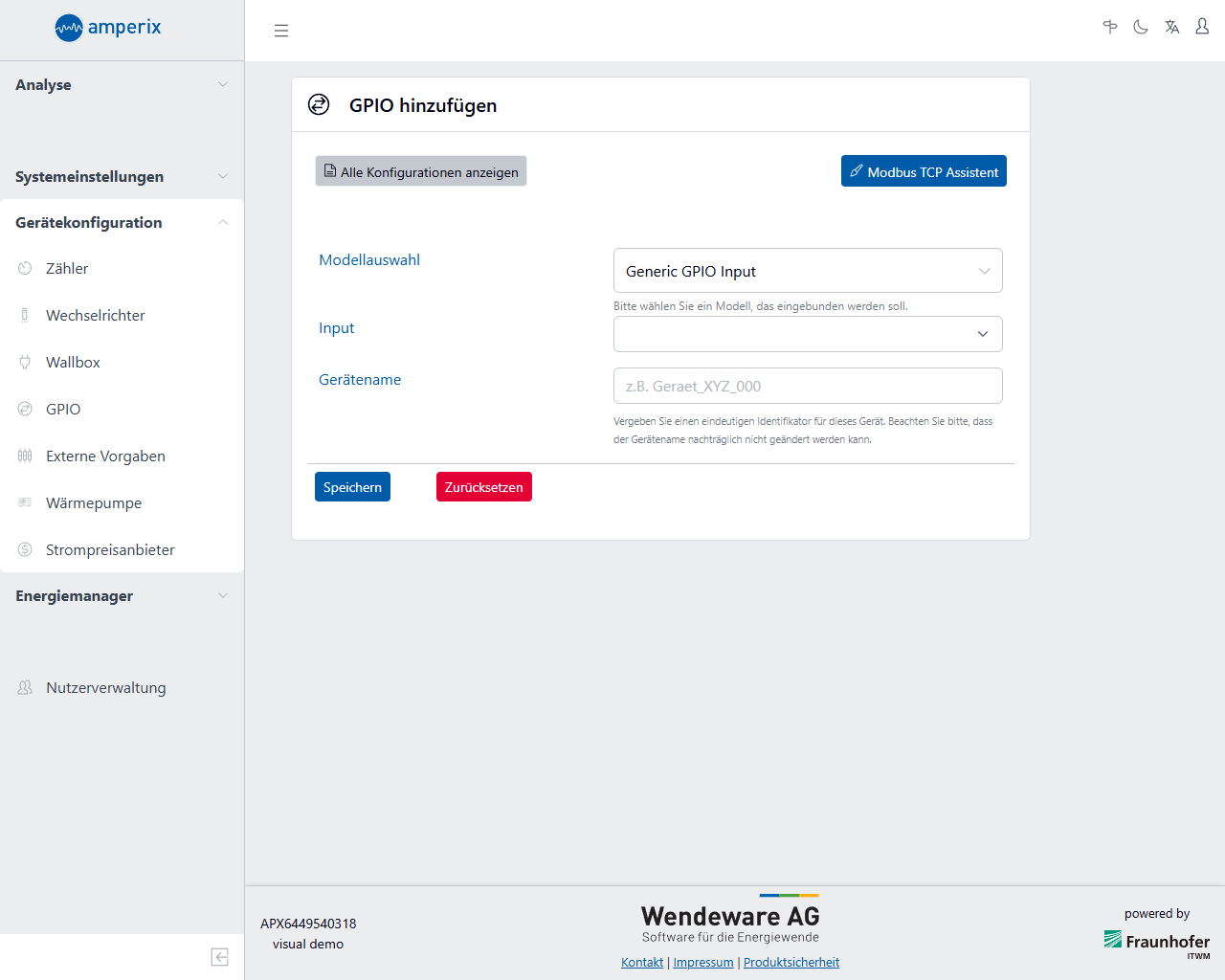Click the amperix logo
Screen dimensions: 1225x980
click(108, 28)
